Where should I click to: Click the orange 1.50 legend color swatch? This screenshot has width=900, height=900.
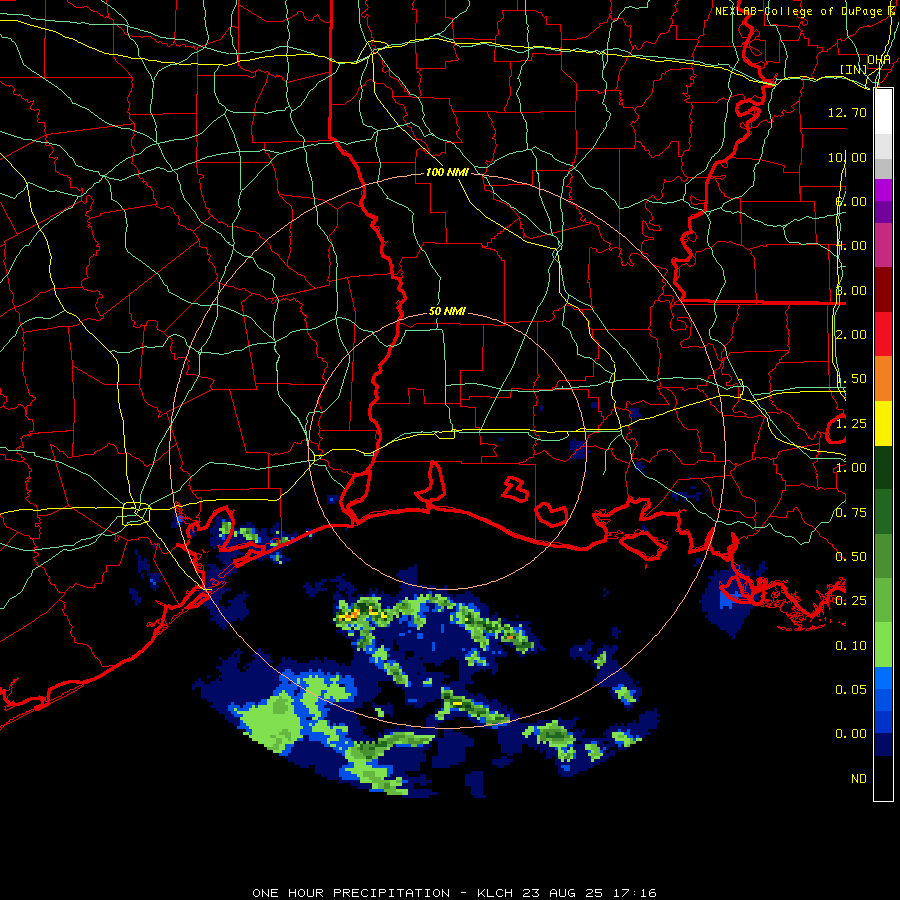(x=883, y=379)
